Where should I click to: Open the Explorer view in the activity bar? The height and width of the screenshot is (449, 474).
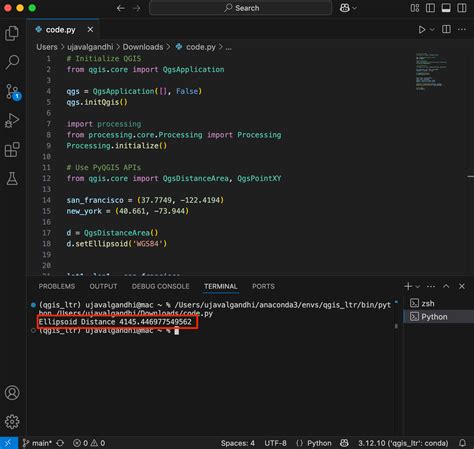pyautogui.click(x=12, y=33)
